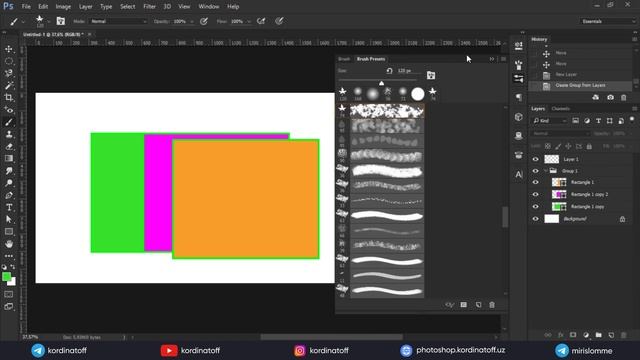Open the Window menu
Viewport: 640px width, 360px height.
click(x=209, y=7)
